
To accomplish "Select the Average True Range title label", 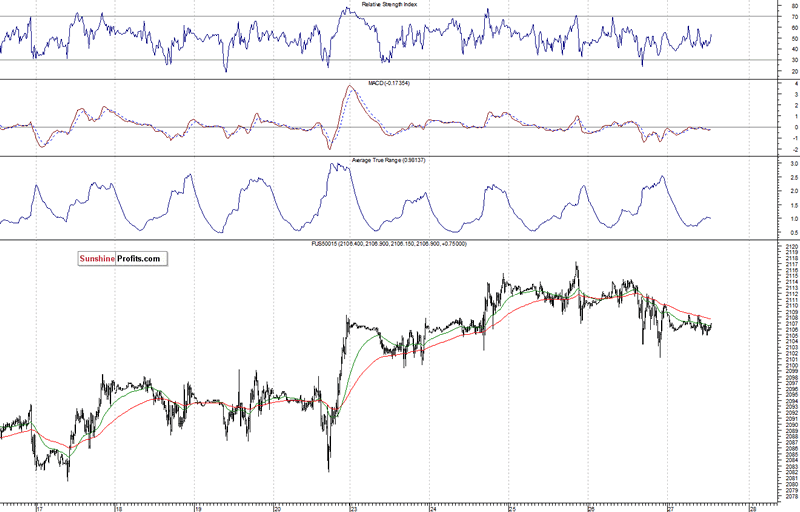I will [388, 161].
